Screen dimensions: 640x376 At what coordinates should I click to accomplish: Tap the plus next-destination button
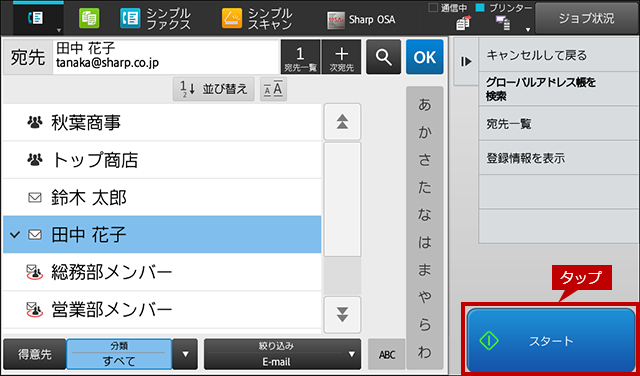tap(341, 57)
